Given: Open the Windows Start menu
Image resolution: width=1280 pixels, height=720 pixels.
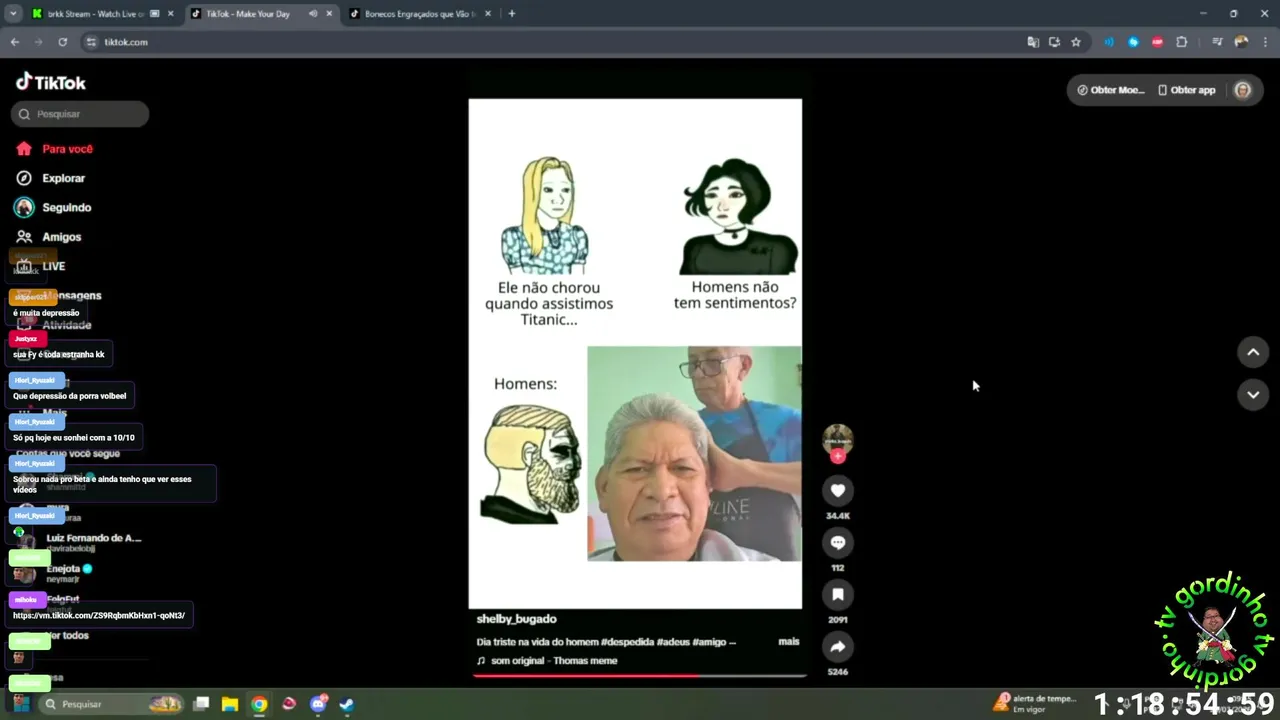Looking at the screenshot, I should pos(21,704).
